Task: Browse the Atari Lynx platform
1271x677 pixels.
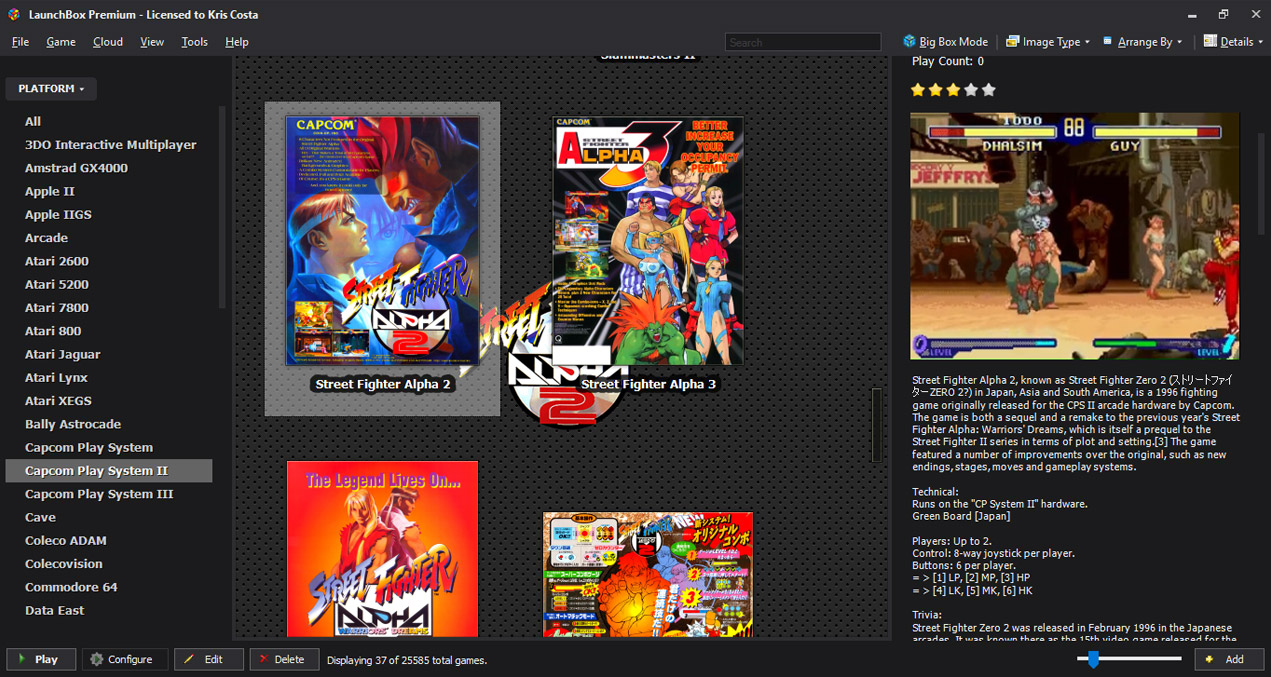Action: click(x=56, y=377)
